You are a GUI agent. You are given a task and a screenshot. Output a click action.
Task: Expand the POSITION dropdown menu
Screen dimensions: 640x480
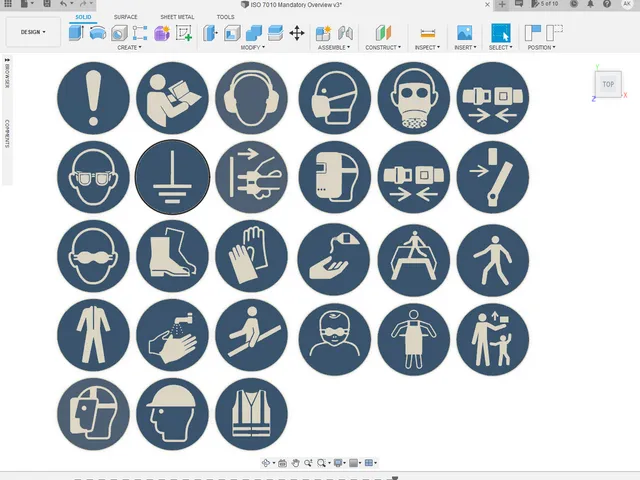click(542, 47)
